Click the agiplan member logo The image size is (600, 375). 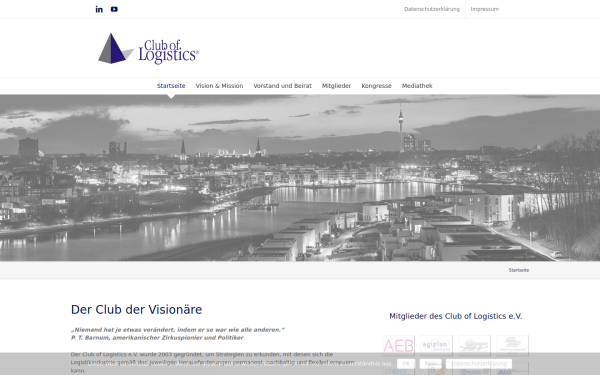(437, 346)
